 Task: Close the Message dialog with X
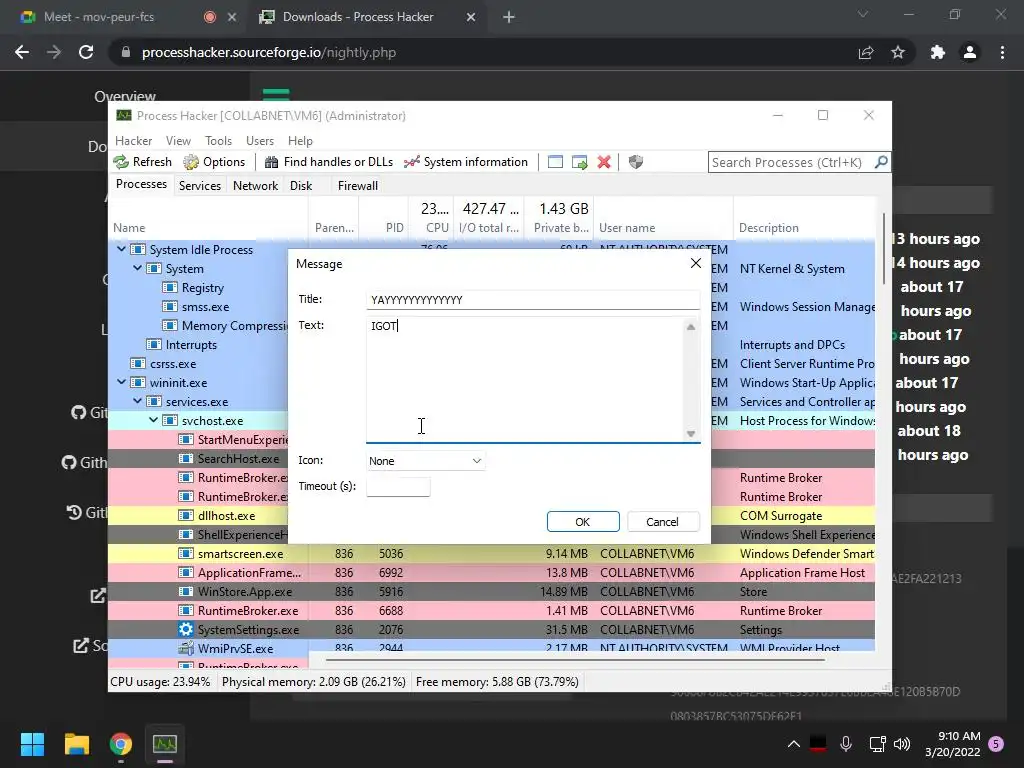tap(696, 263)
